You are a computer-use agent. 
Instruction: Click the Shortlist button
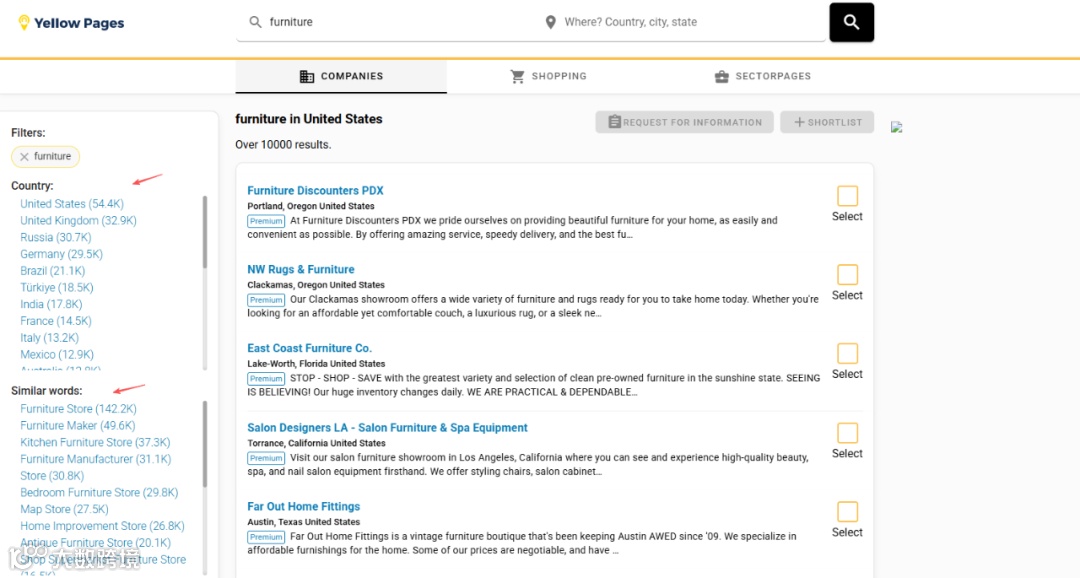coord(827,122)
